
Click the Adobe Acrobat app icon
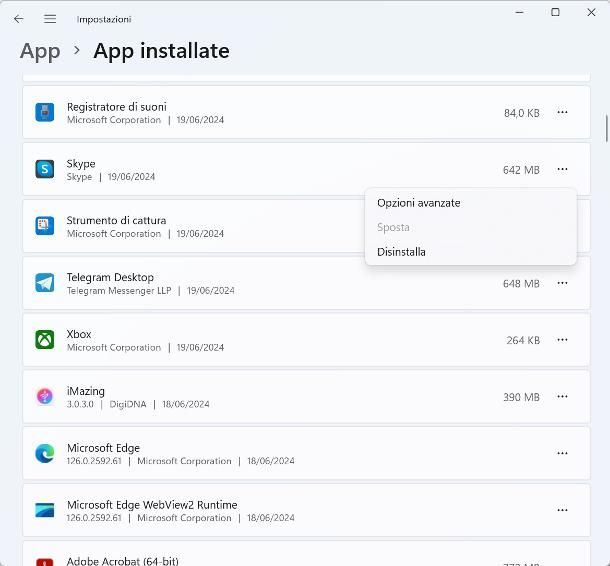45,561
